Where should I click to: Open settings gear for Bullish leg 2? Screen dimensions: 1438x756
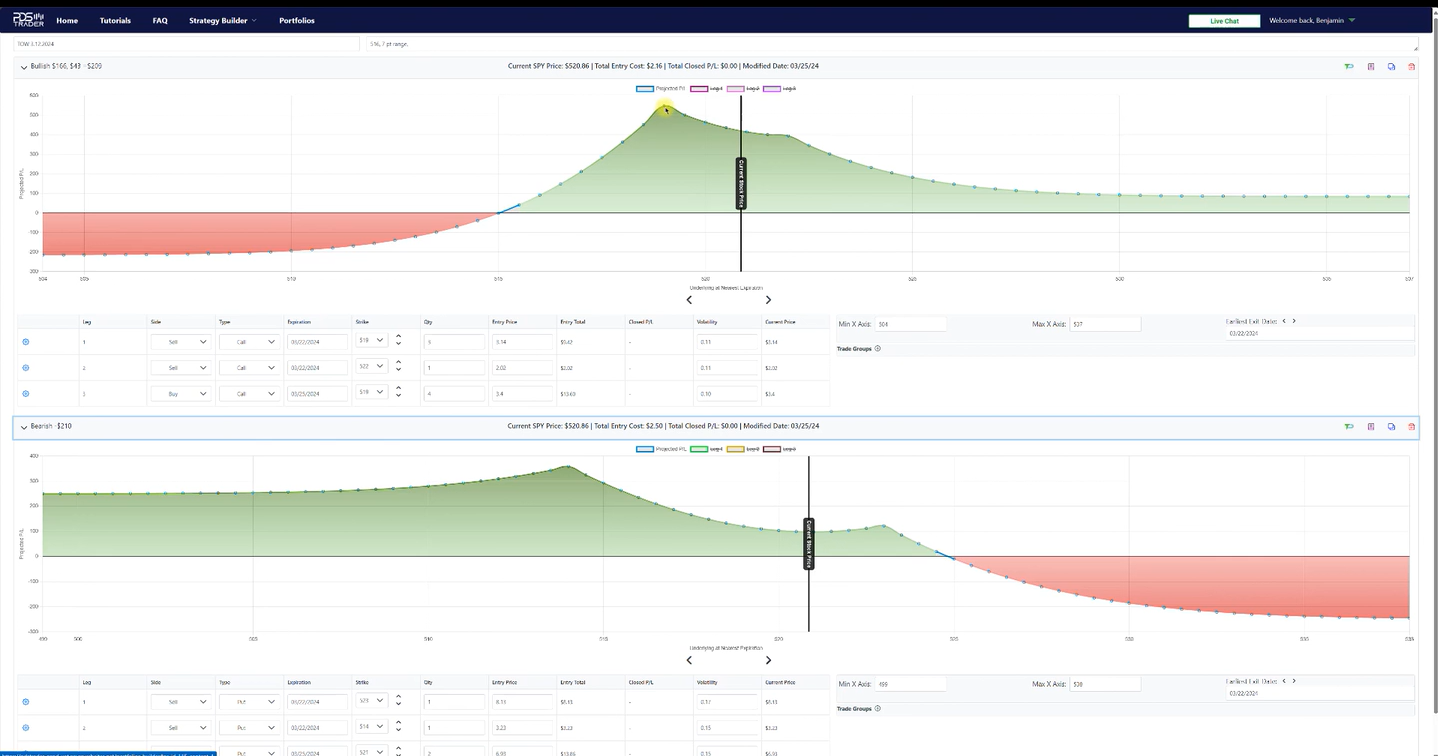click(26, 368)
